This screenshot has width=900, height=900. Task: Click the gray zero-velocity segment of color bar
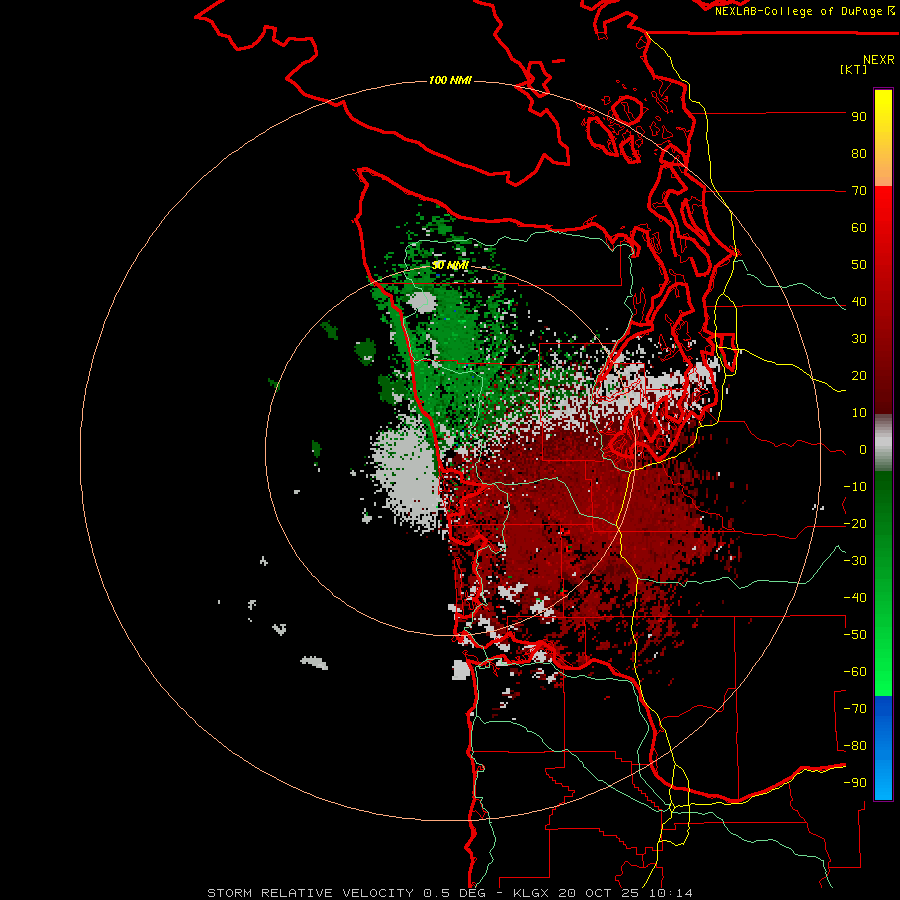[883, 443]
